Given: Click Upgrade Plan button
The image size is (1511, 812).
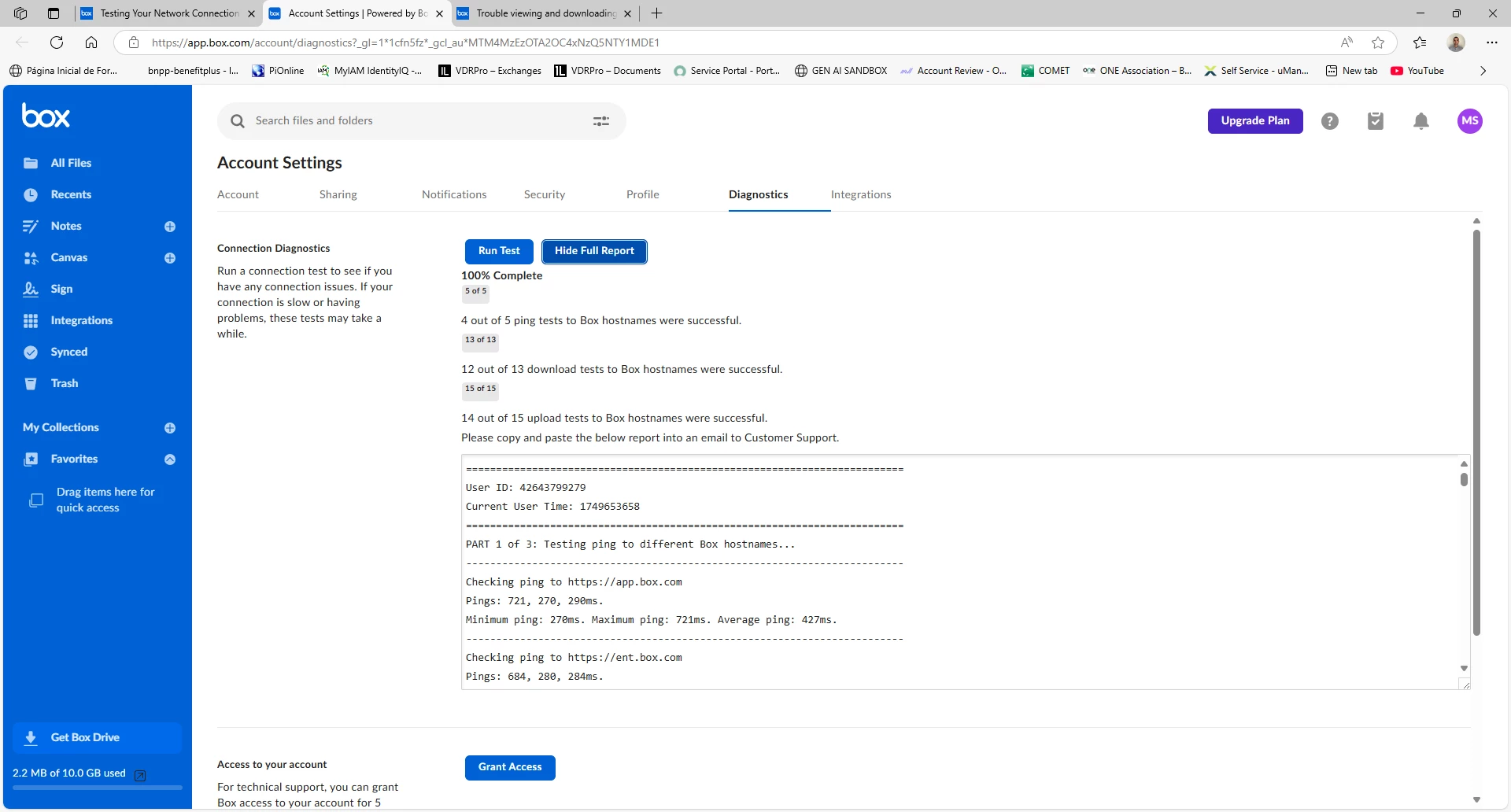Looking at the screenshot, I should [1255, 121].
